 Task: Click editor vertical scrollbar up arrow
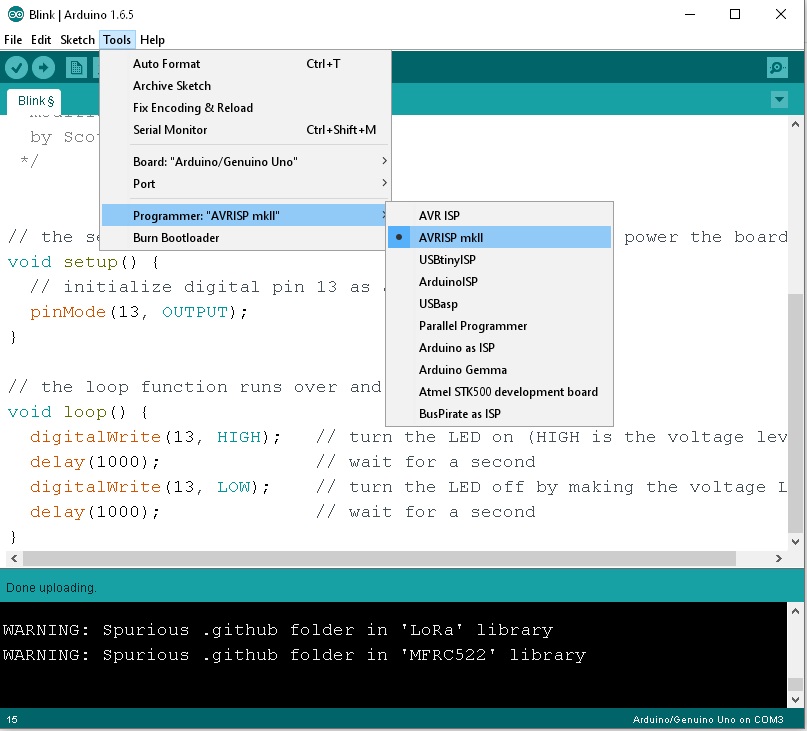tap(795, 124)
